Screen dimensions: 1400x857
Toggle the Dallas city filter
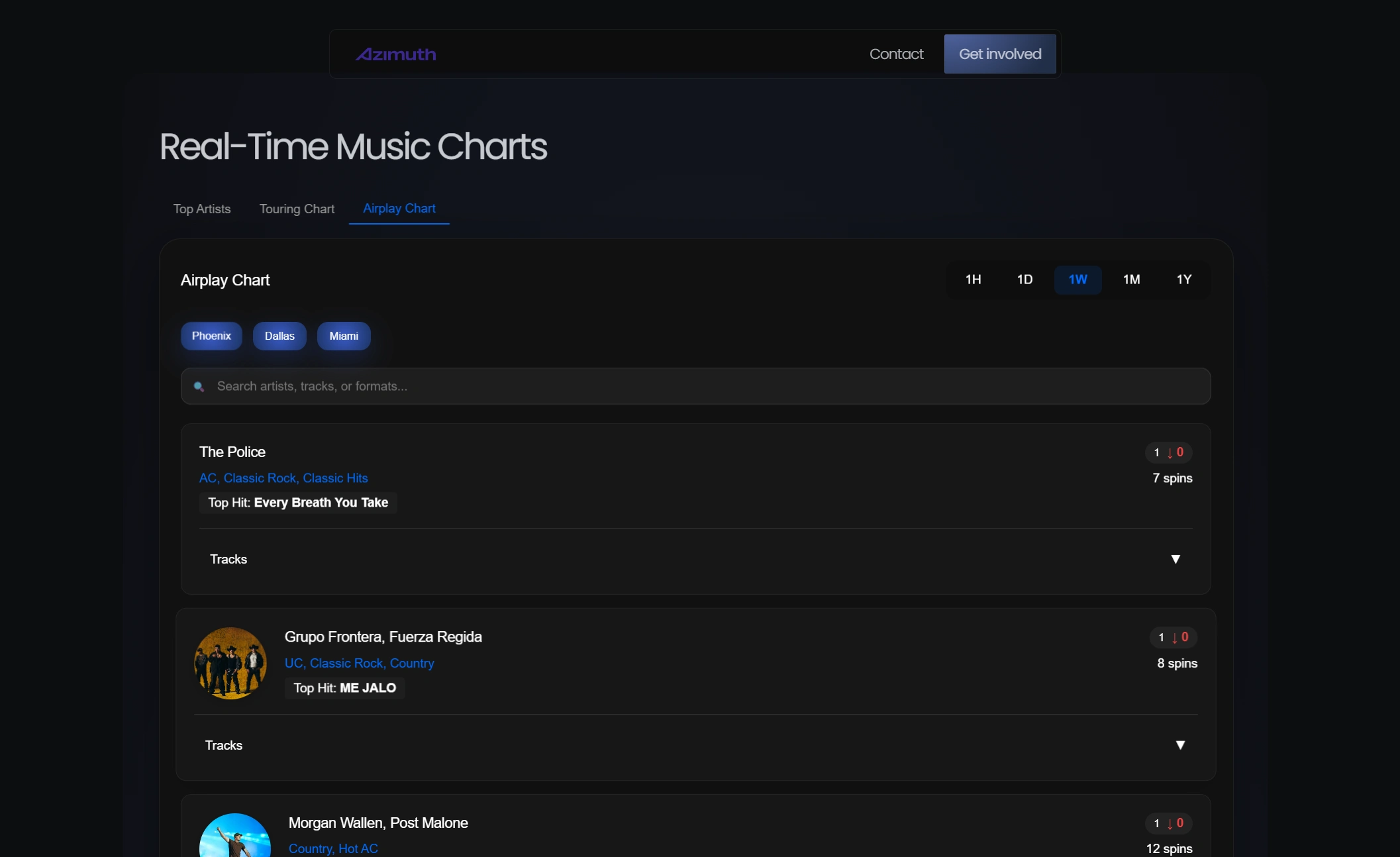(279, 336)
